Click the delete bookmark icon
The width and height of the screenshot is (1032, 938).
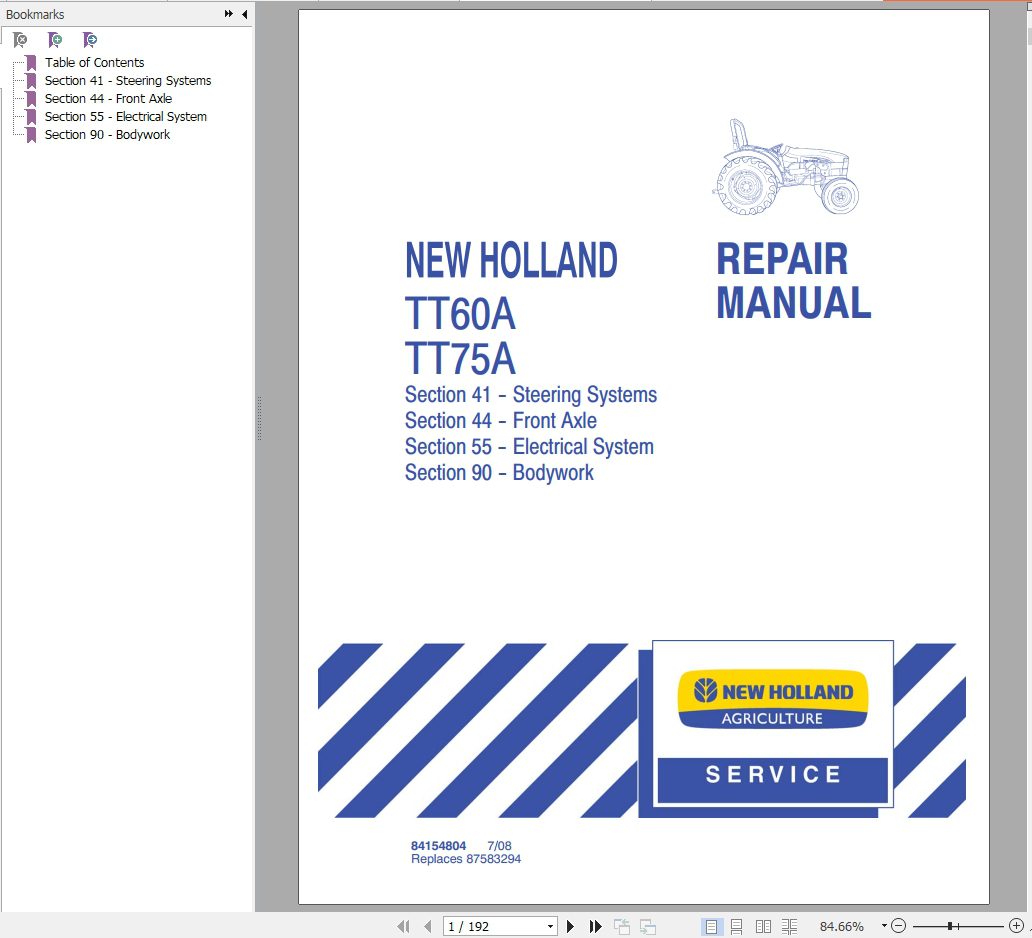20,40
